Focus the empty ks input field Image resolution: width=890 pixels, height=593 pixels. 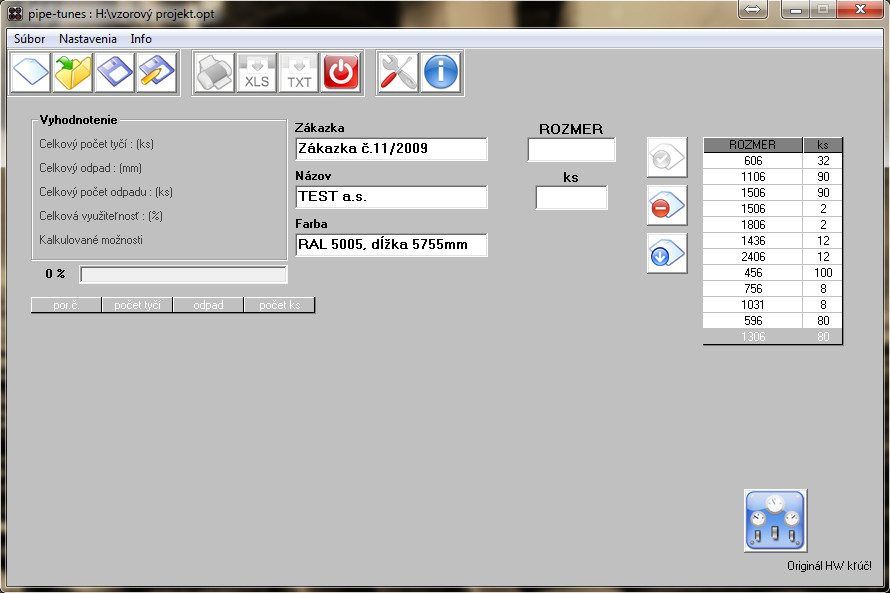pos(571,197)
